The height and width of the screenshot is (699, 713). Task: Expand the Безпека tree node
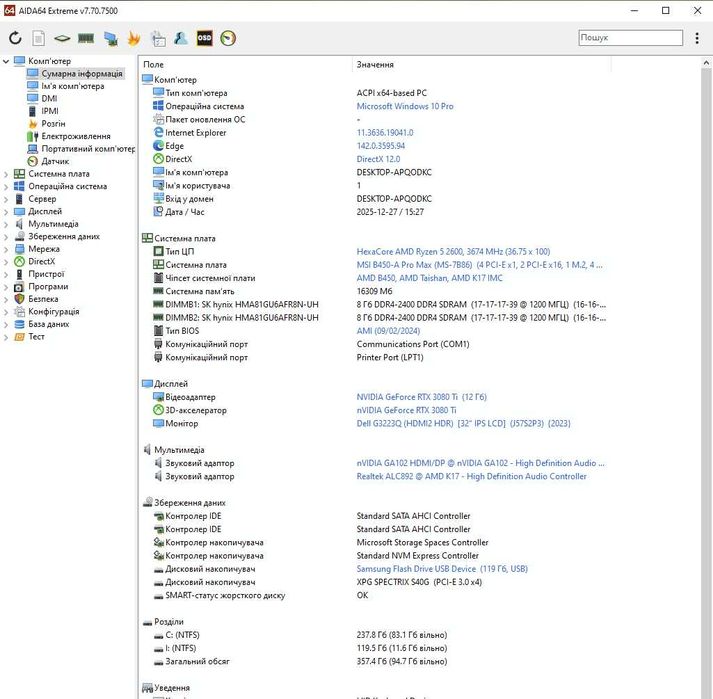tap(7, 299)
